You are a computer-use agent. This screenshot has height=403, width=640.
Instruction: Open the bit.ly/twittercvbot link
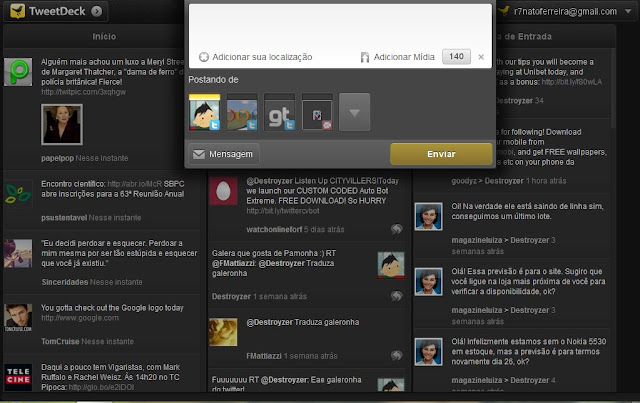[x=283, y=211]
